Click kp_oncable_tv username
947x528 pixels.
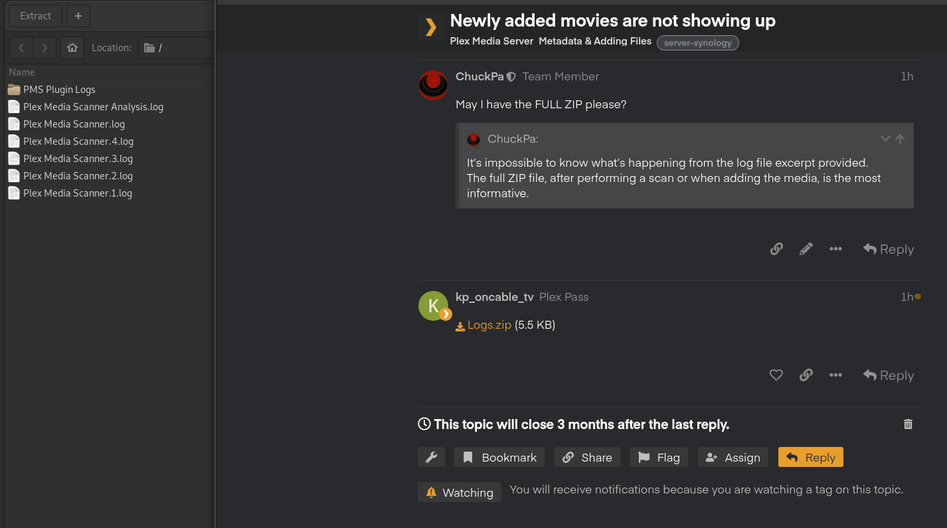[x=494, y=297]
